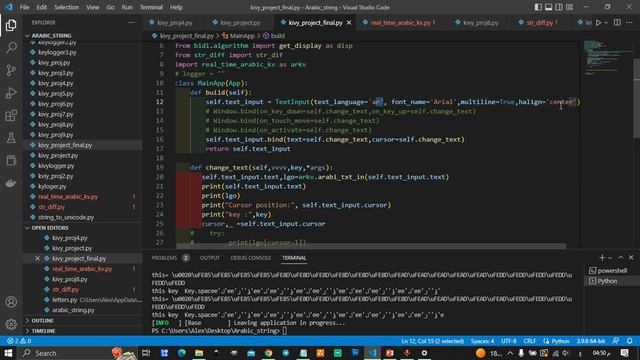Open the Testing flask view

(x=11, y=138)
